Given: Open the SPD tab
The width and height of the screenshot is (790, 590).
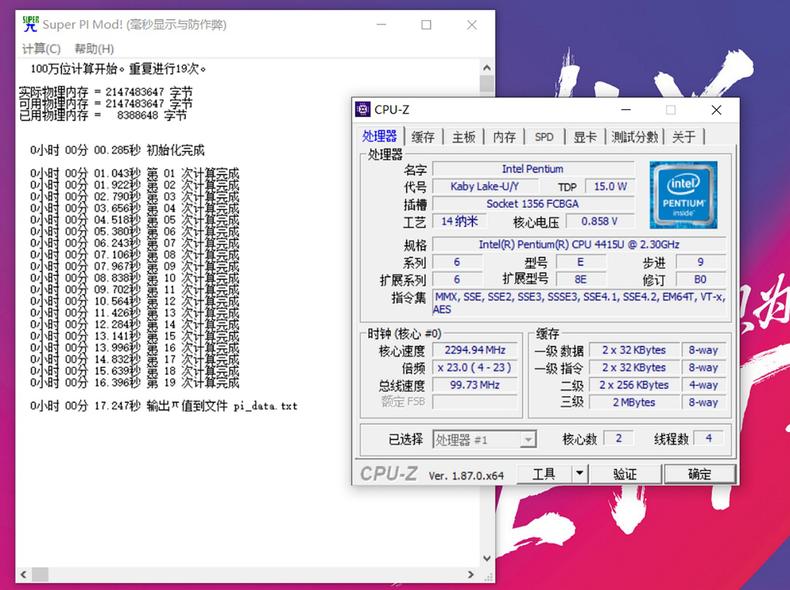Looking at the screenshot, I should 543,137.
